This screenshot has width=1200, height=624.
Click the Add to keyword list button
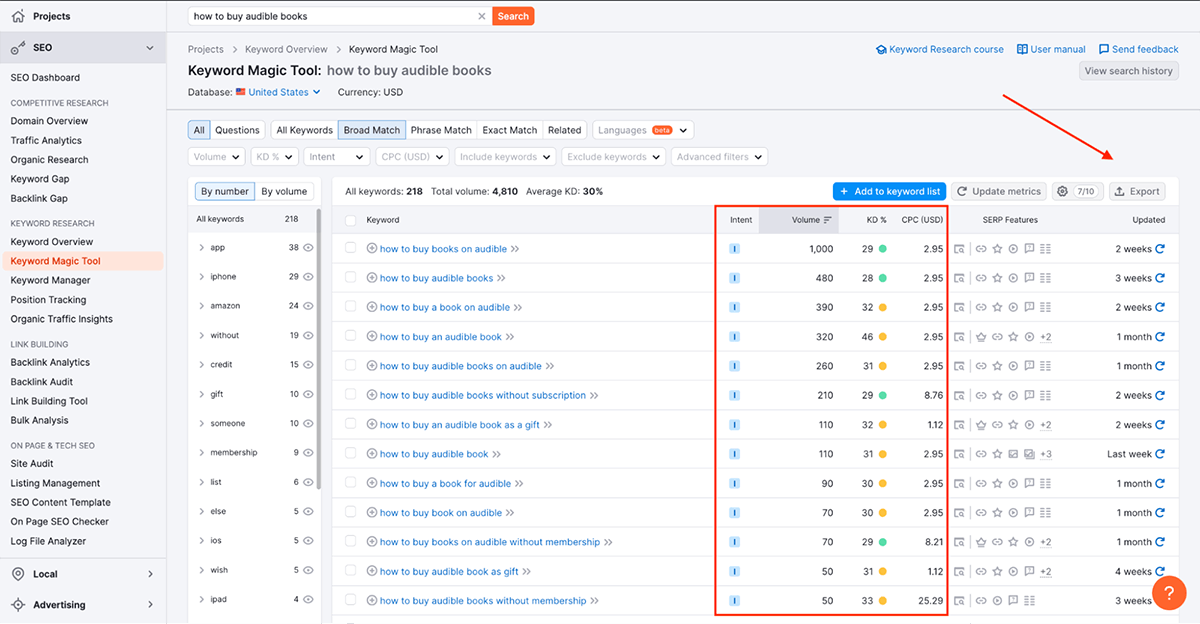click(889, 191)
